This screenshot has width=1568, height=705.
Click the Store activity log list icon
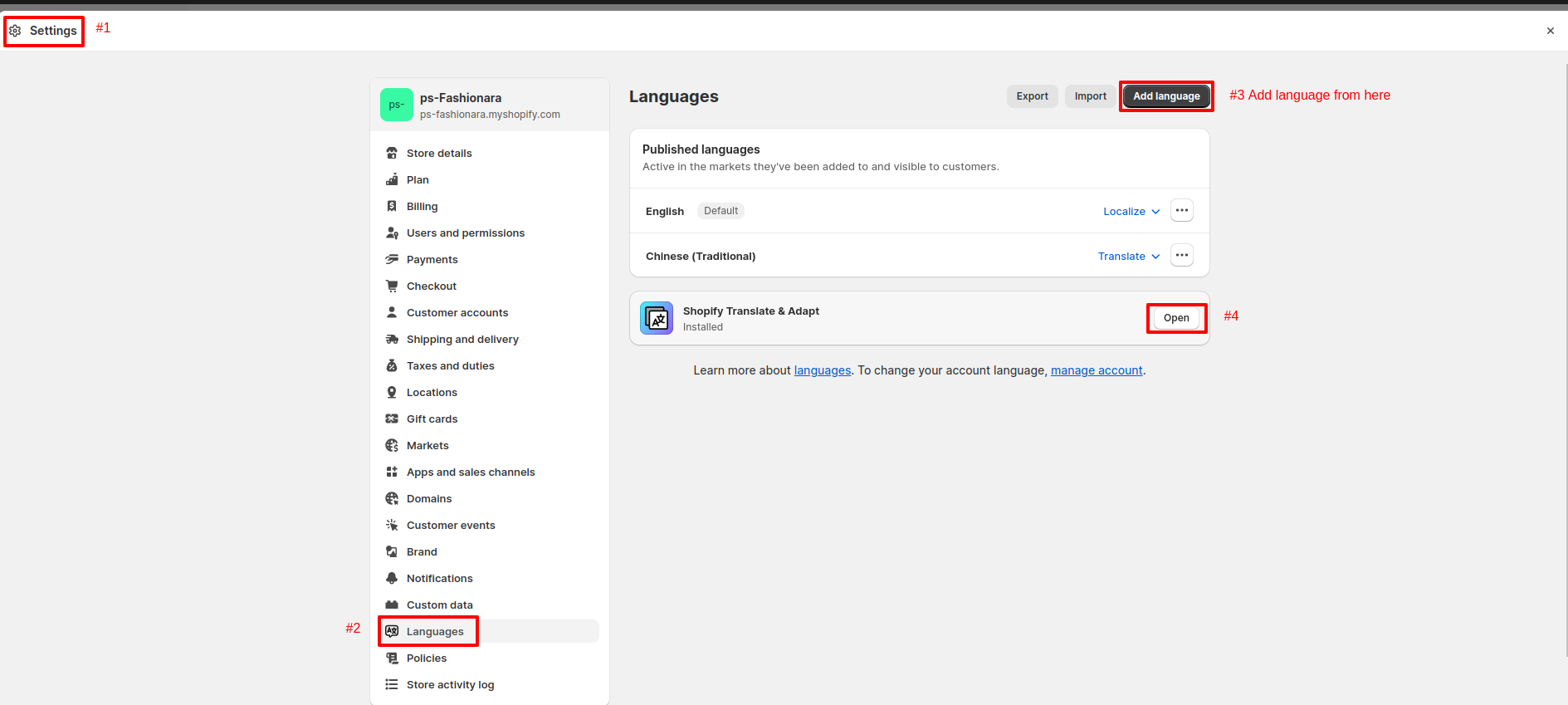click(x=392, y=684)
